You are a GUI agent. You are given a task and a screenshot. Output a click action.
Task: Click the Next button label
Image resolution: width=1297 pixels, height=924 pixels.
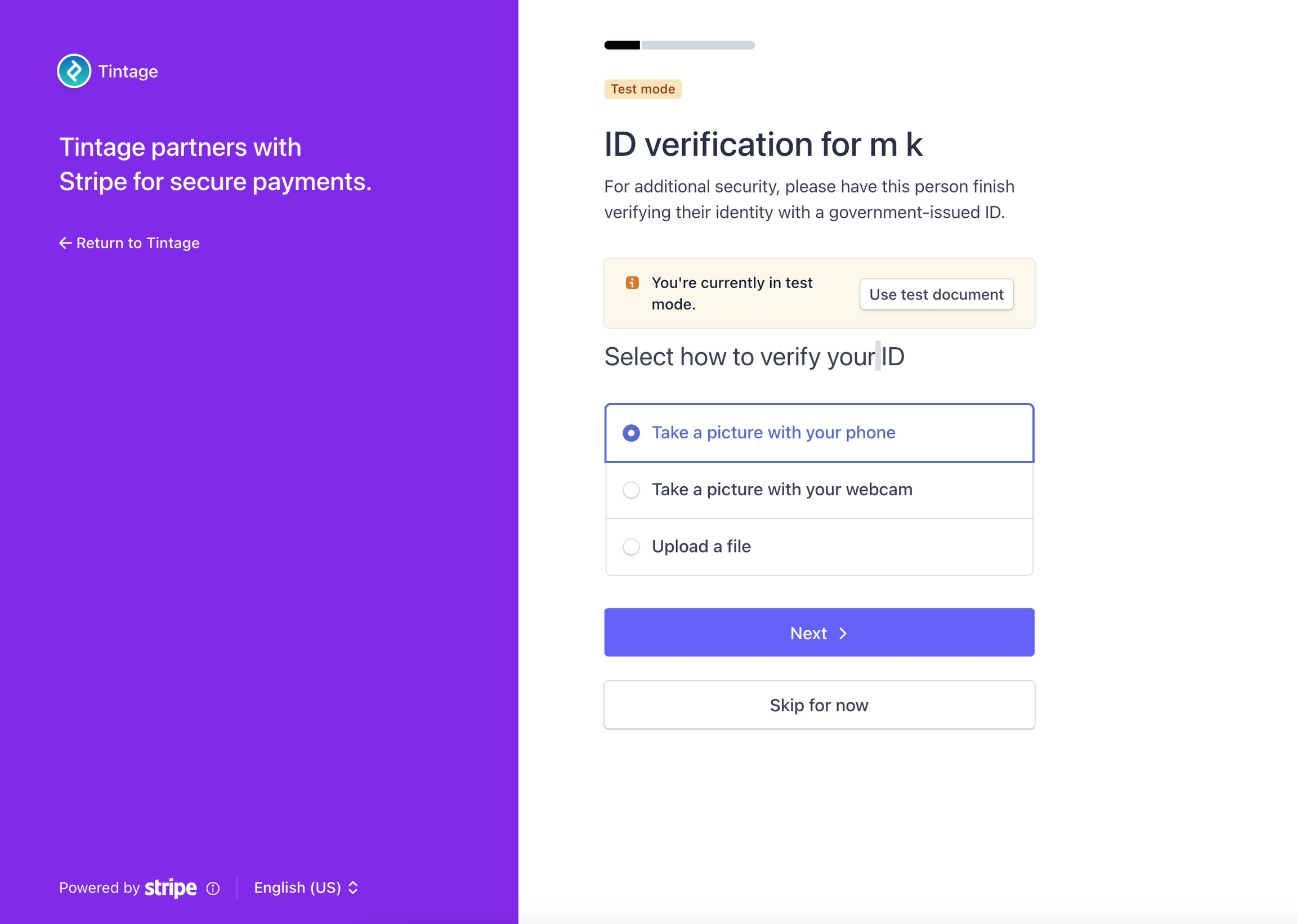click(808, 633)
